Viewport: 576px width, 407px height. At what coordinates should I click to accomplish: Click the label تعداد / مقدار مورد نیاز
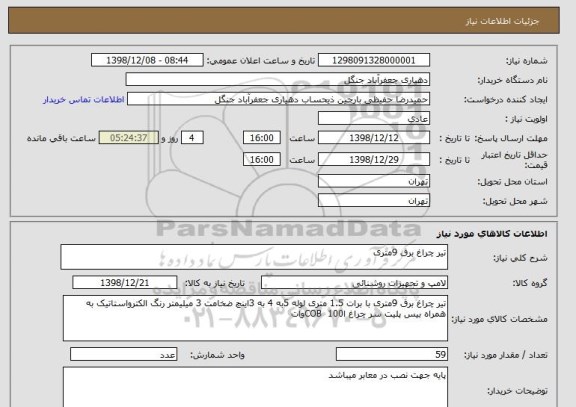pyautogui.click(x=505, y=355)
